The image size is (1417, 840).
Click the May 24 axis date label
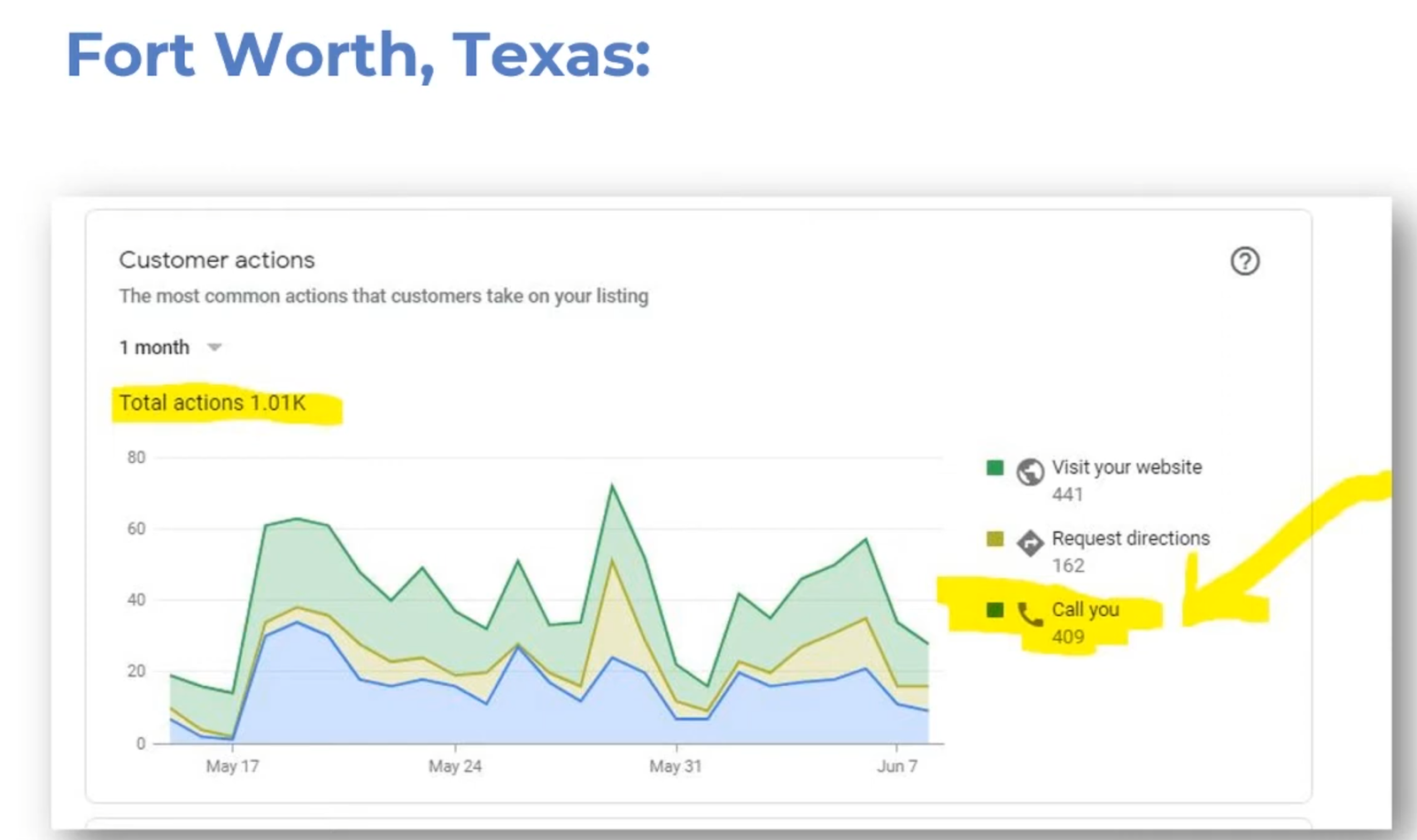pyautogui.click(x=454, y=767)
